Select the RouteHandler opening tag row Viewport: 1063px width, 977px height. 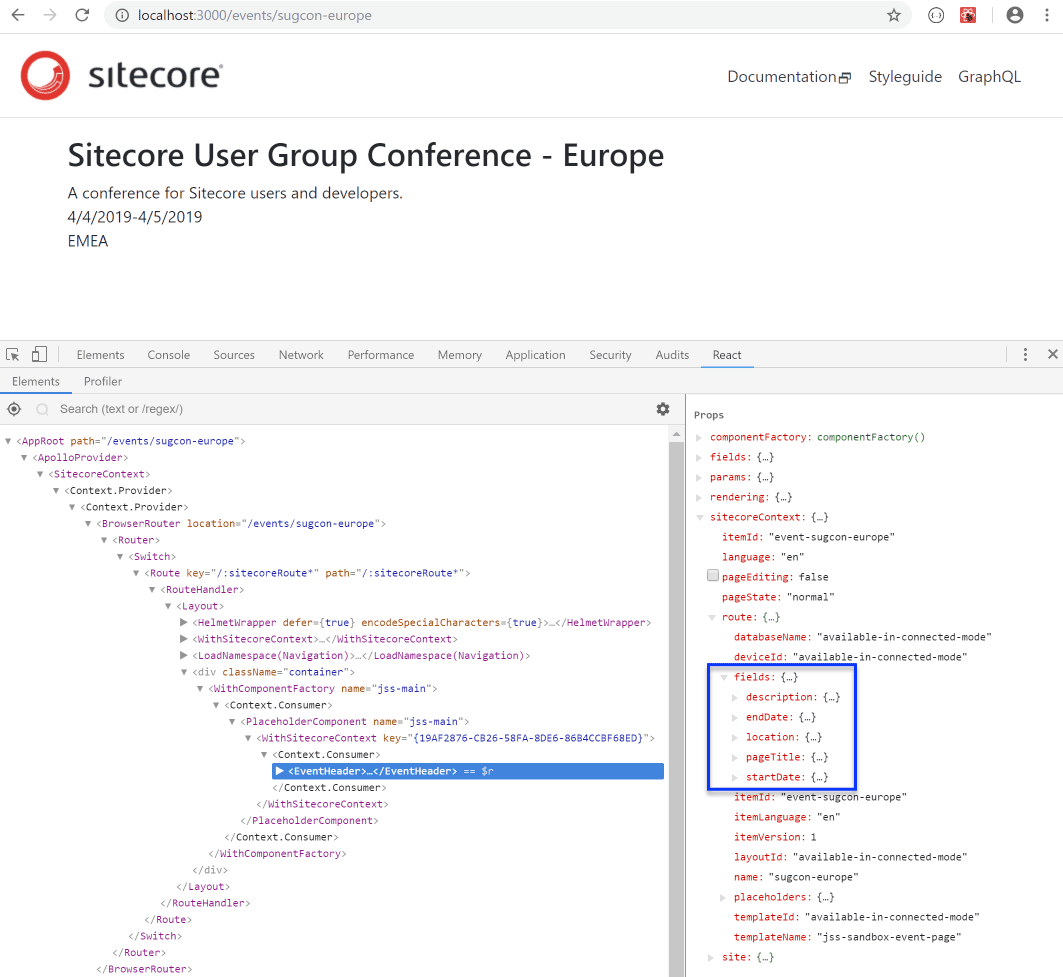pyautogui.click(x=202, y=590)
